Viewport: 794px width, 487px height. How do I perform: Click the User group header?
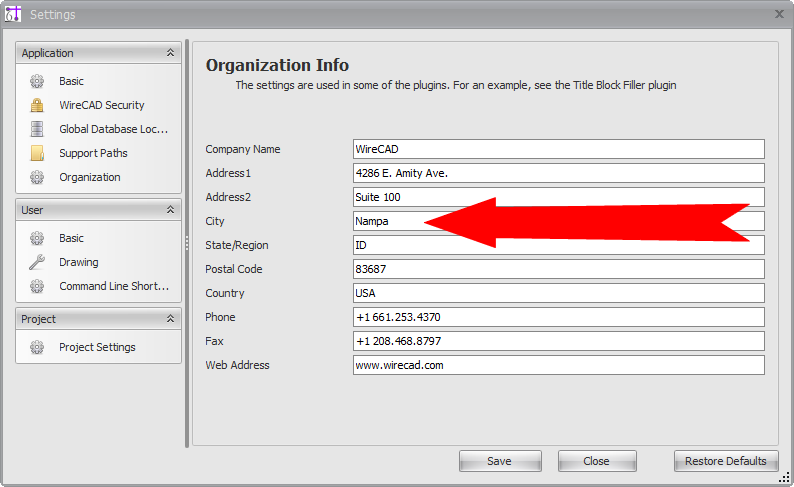tap(98, 210)
